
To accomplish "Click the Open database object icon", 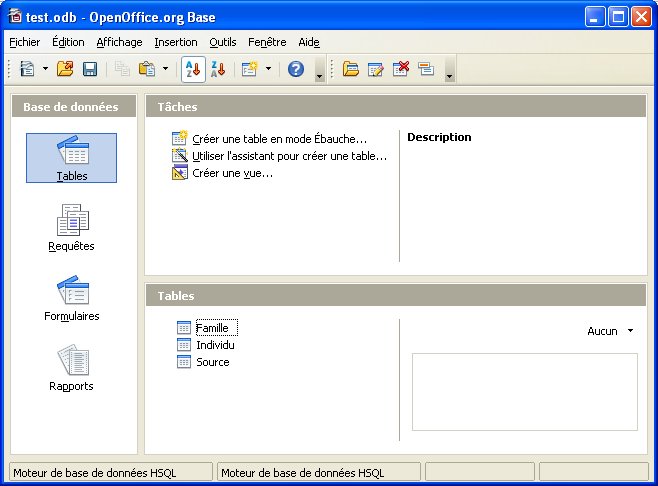I will [x=350, y=69].
